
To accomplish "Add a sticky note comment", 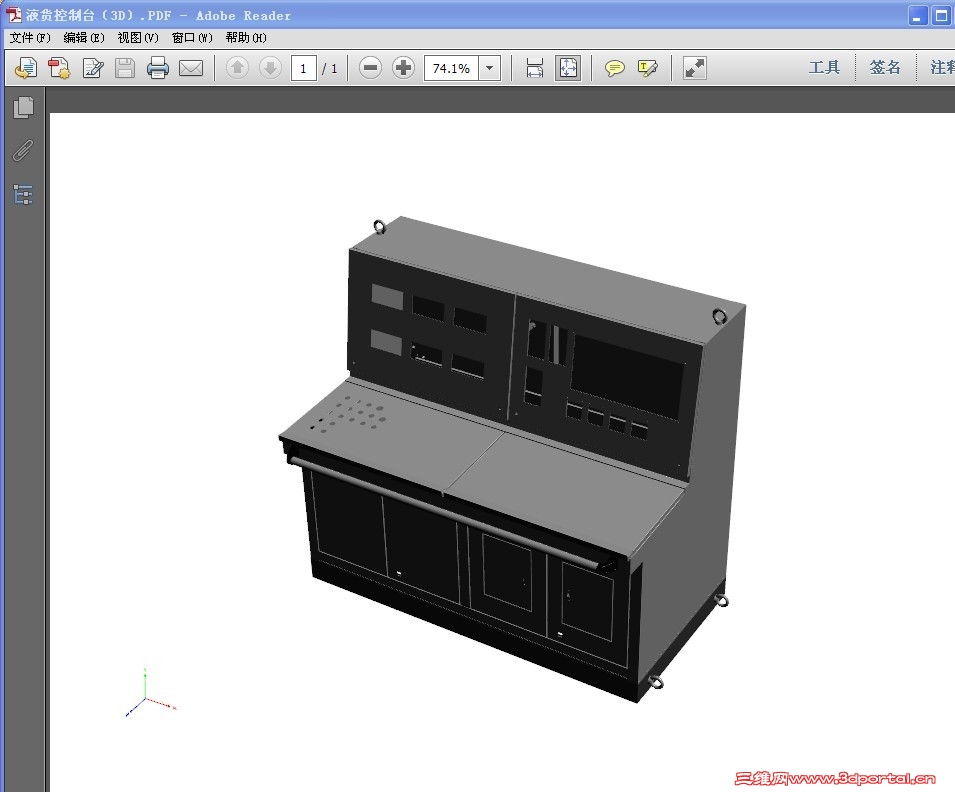I will point(615,68).
